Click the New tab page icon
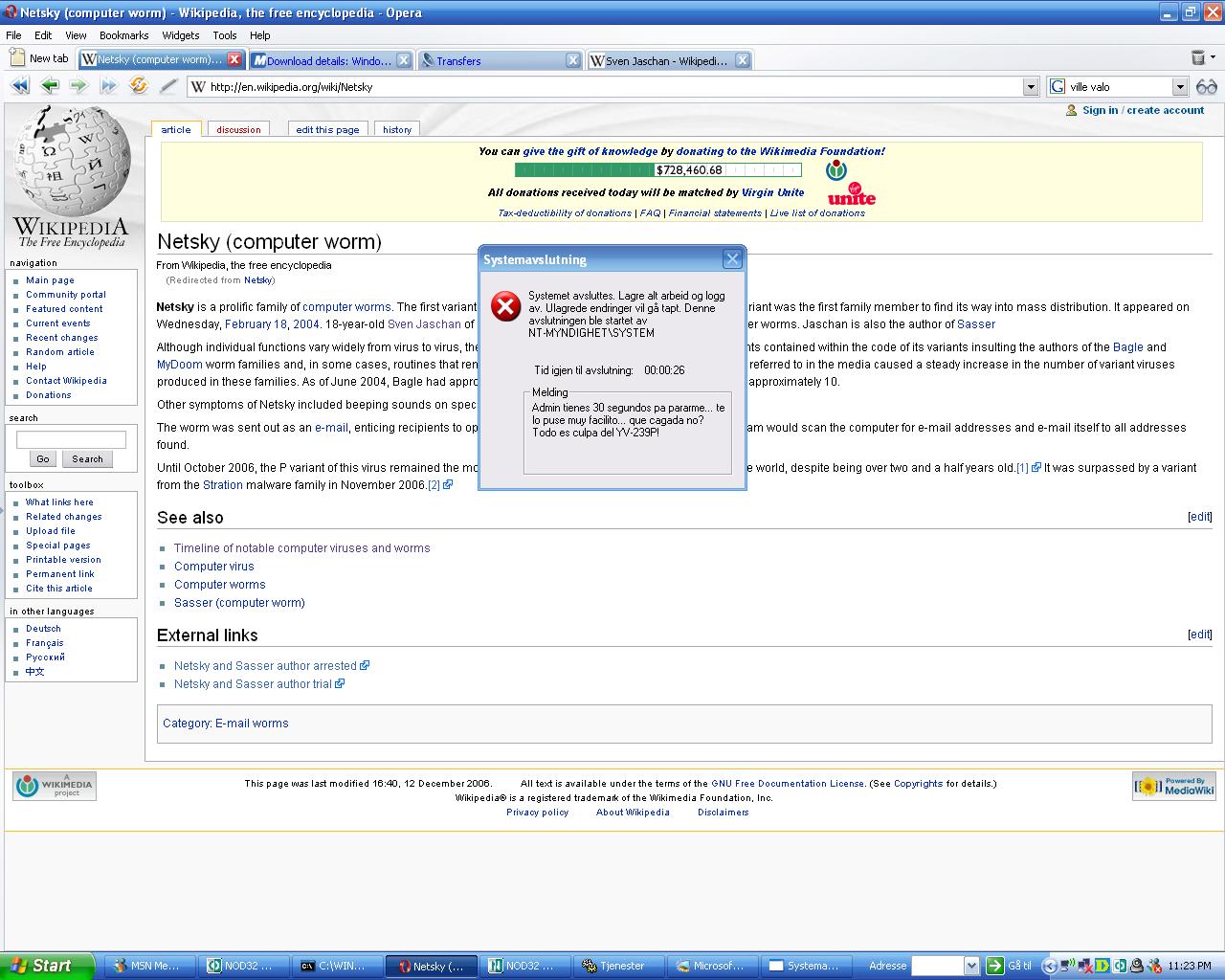The image size is (1225, 980). [16, 58]
